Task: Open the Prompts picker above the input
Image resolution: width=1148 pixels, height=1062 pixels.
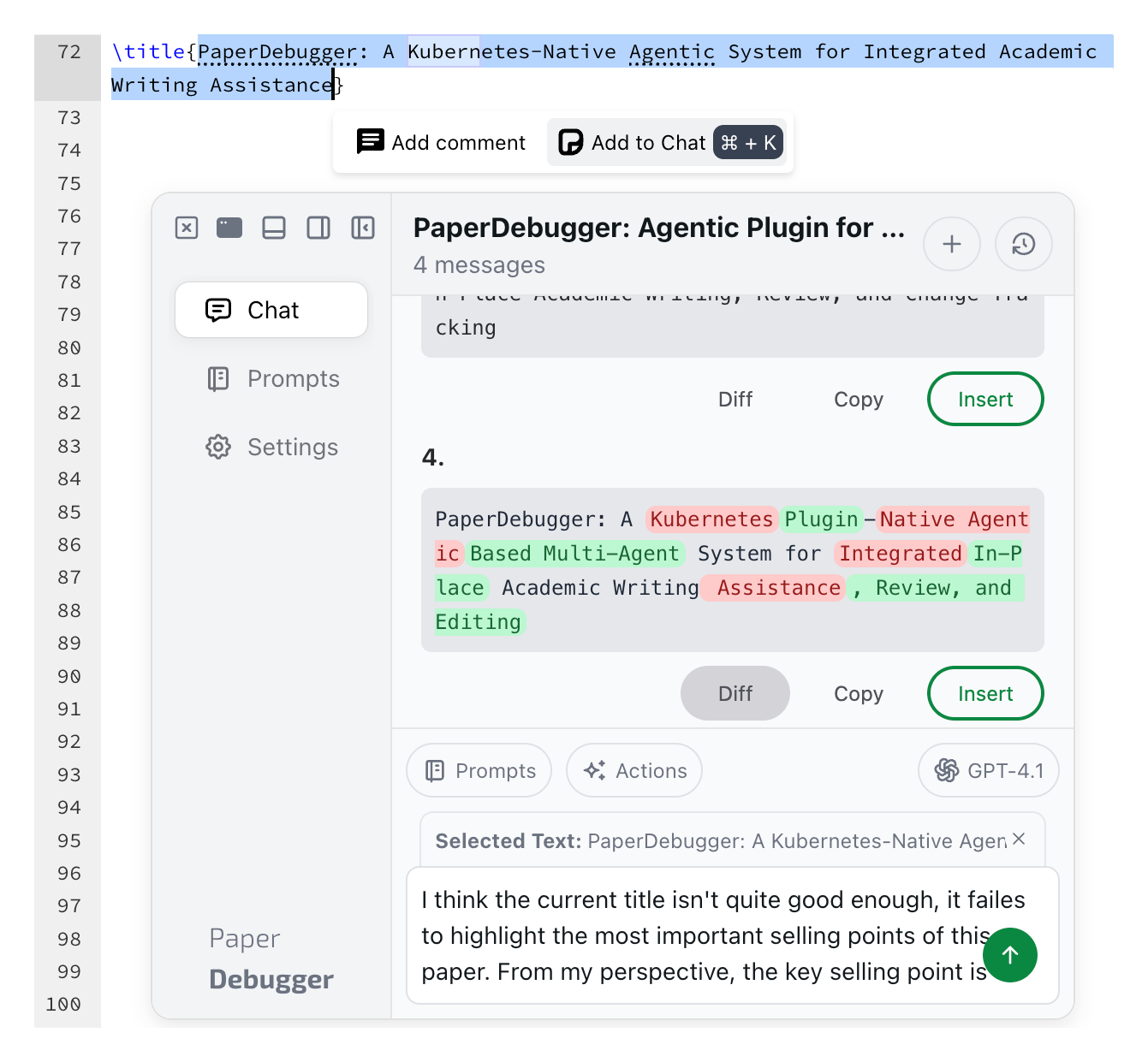Action: coord(479,770)
